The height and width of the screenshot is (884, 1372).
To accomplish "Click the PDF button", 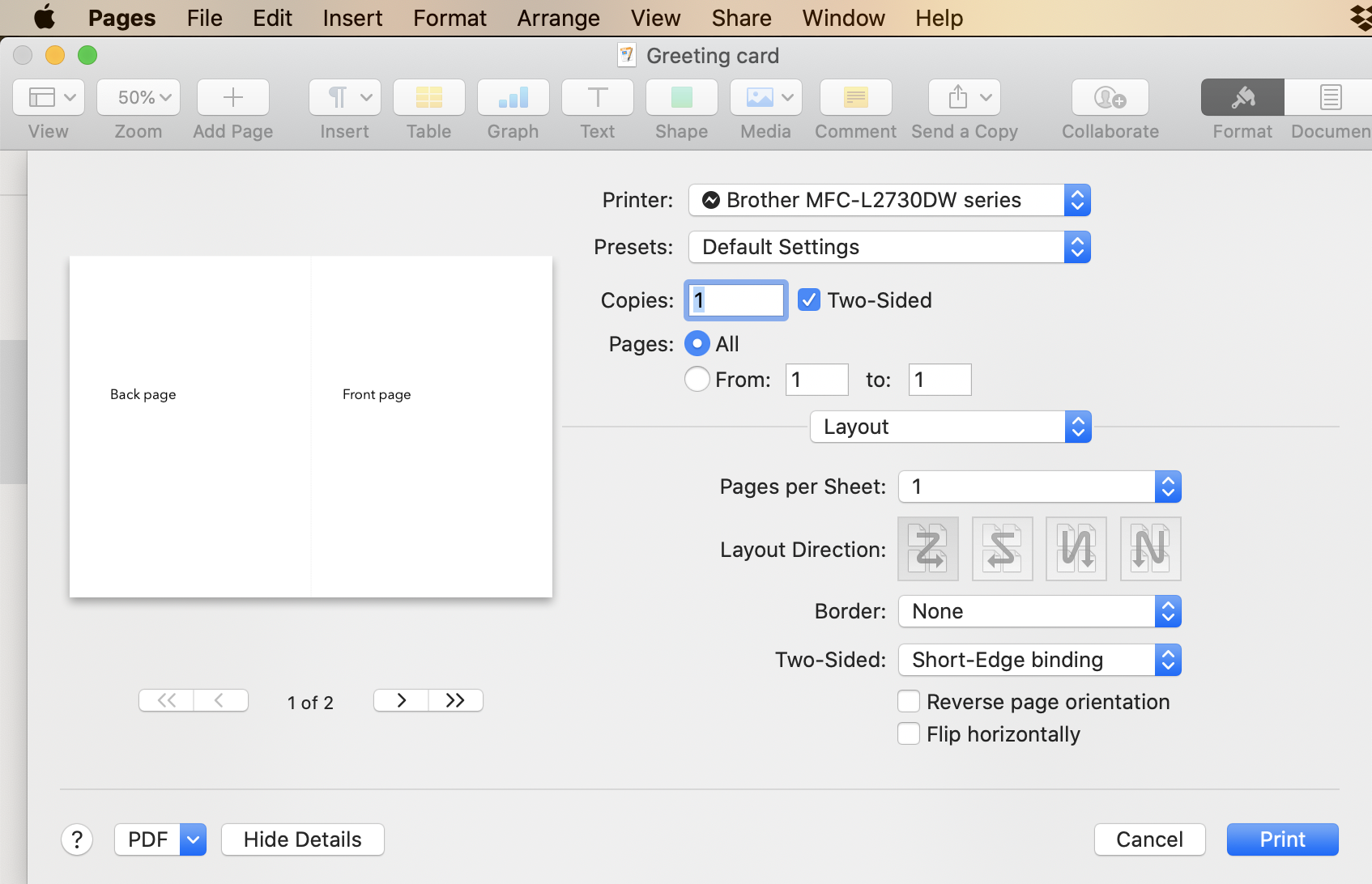I will pos(147,839).
